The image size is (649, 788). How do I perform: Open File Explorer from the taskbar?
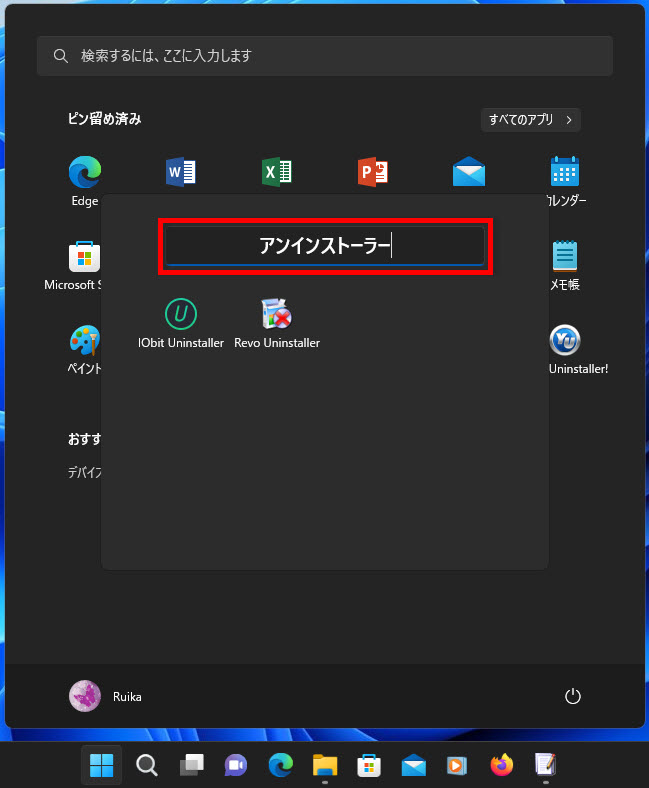pos(324,765)
